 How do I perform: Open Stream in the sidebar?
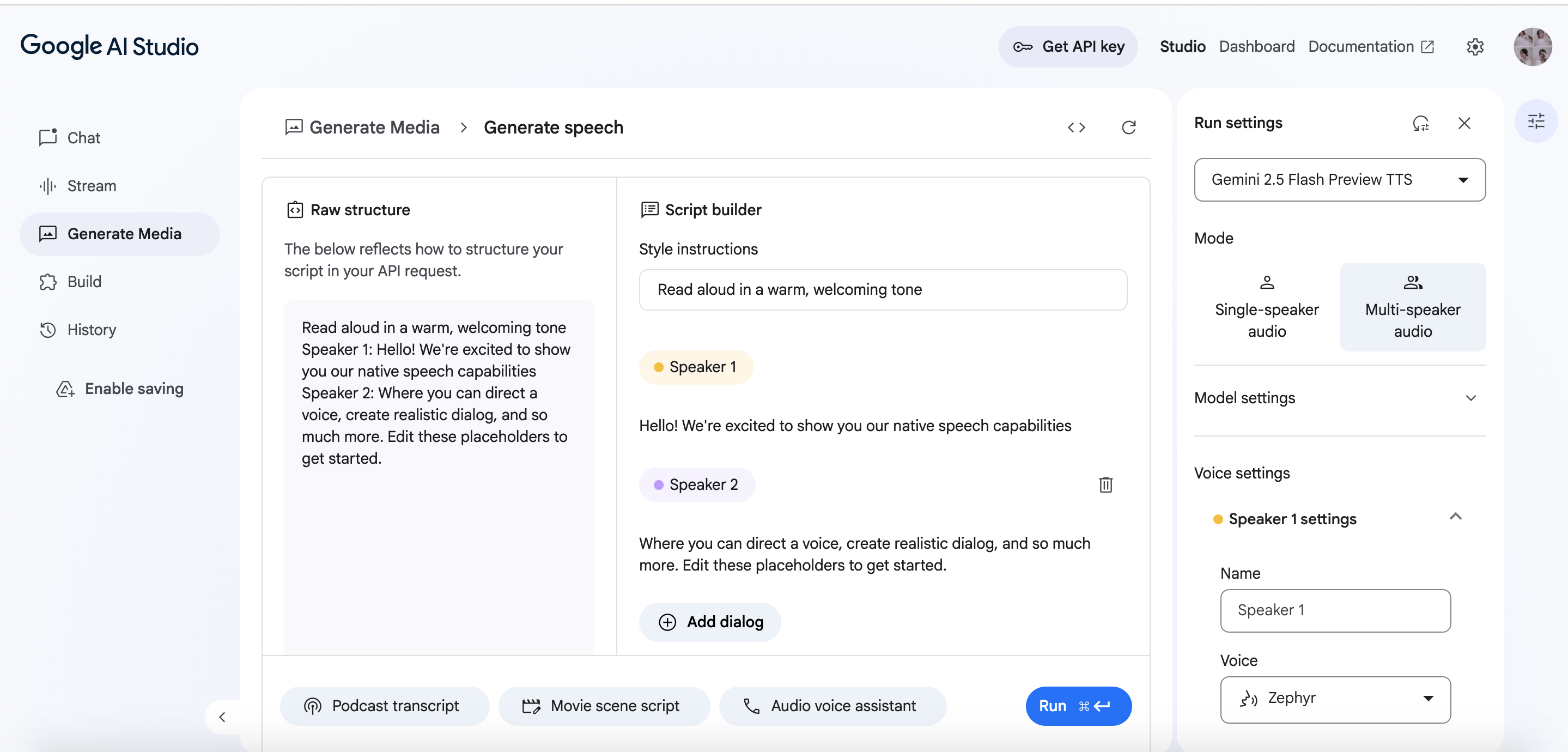[119, 186]
